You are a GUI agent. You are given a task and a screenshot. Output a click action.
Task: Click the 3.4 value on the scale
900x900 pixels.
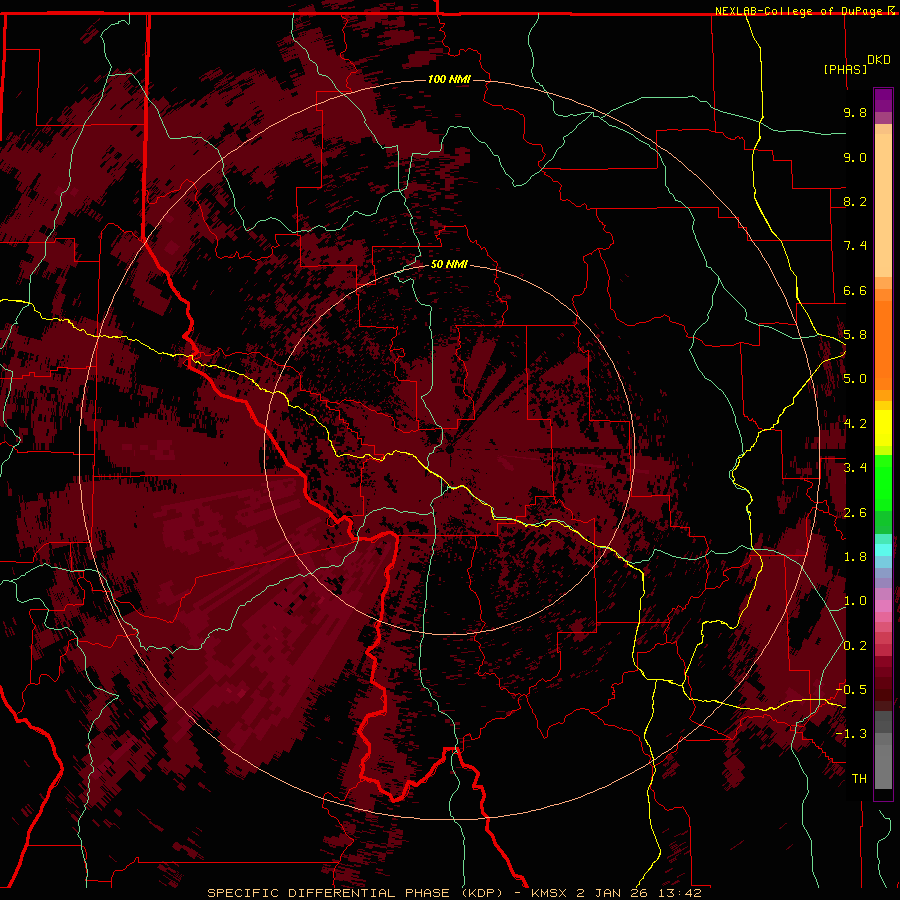[855, 468]
